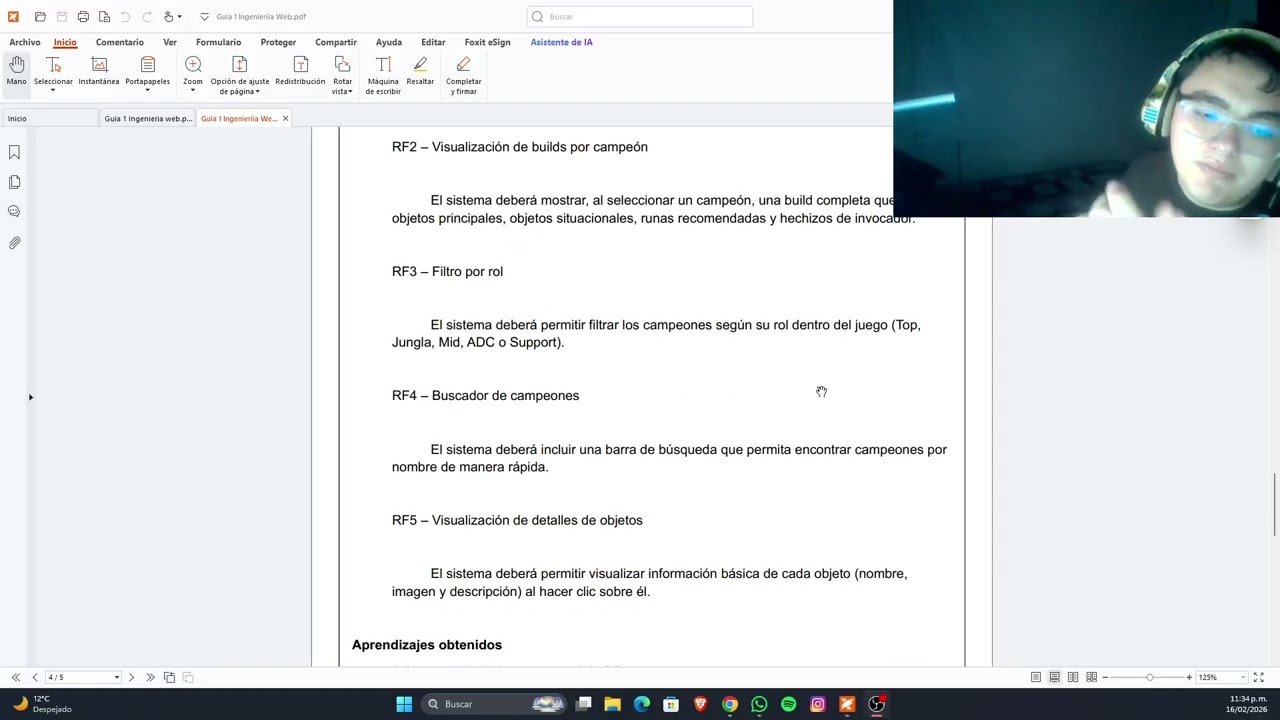The image size is (1280, 720).
Task: Switch to Guia 1 Ingenieria web.p... tab
Action: 148,118
